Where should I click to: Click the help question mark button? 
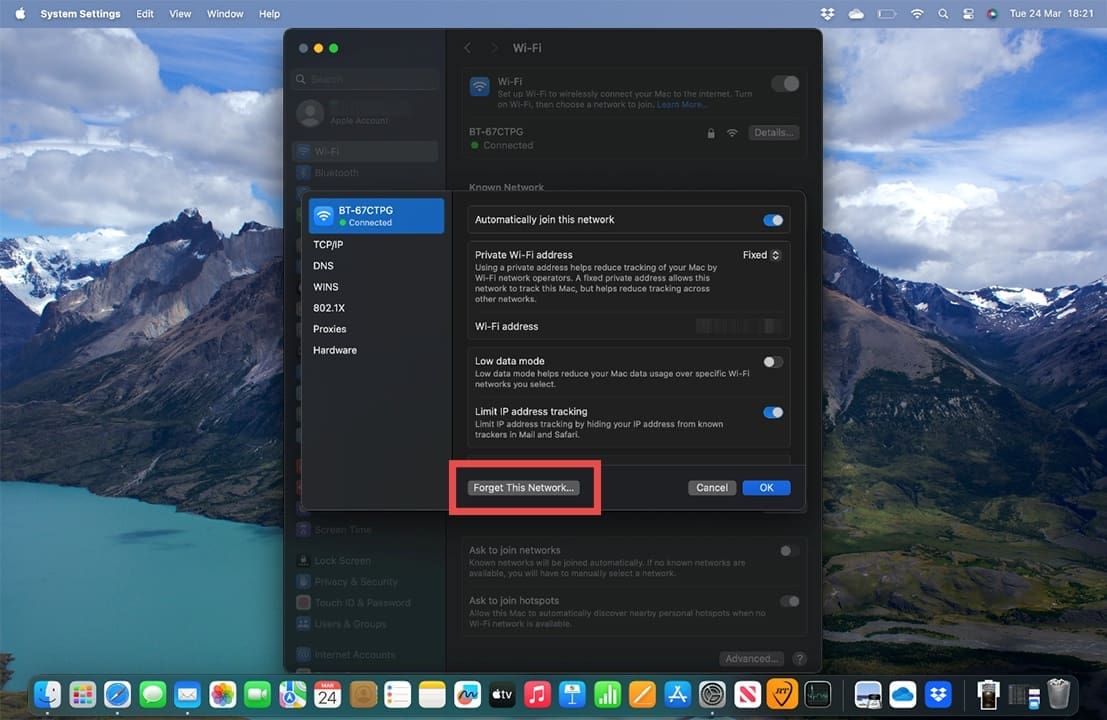point(799,659)
